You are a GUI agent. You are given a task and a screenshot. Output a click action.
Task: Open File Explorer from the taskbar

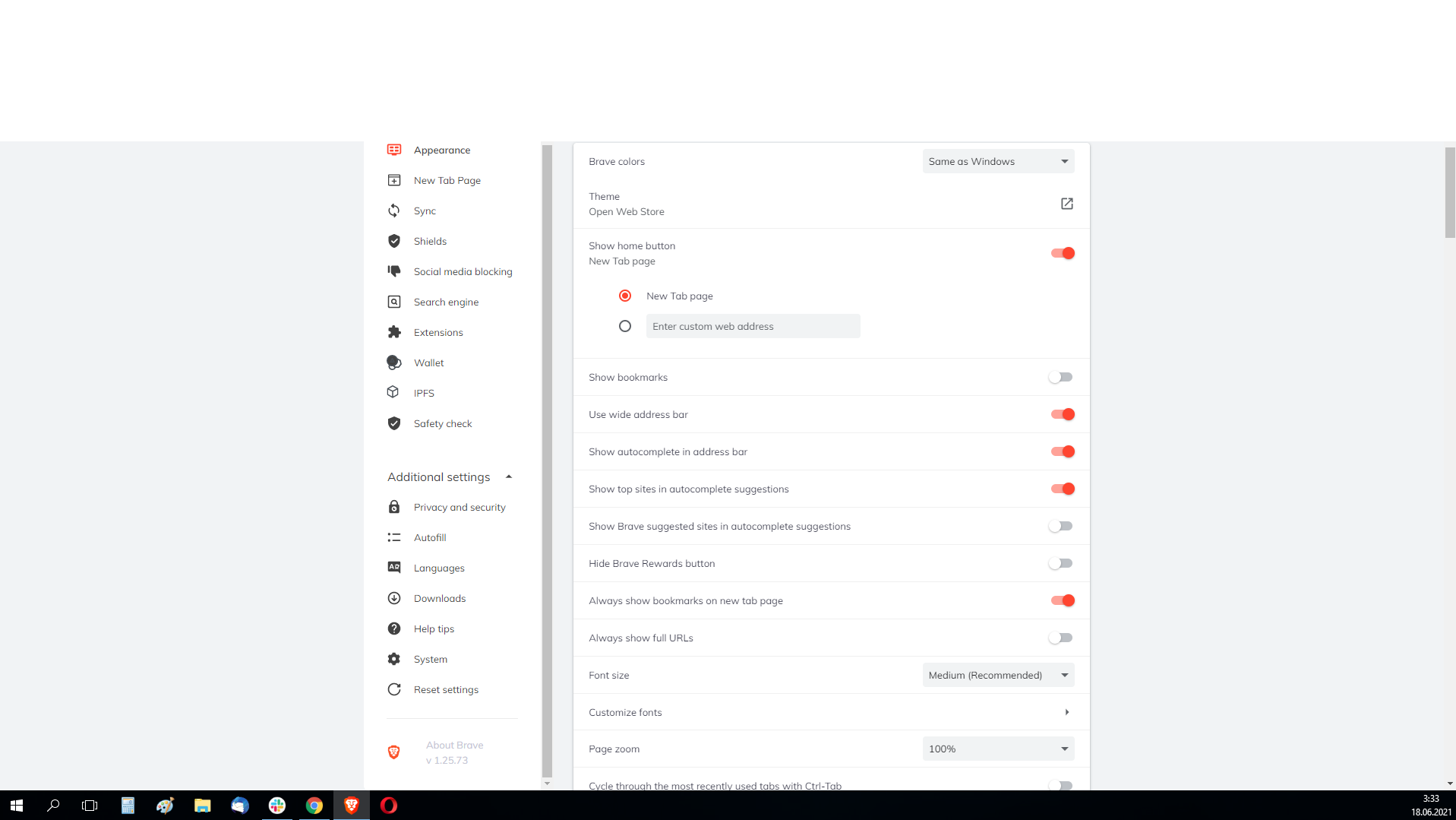click(202, 806)
